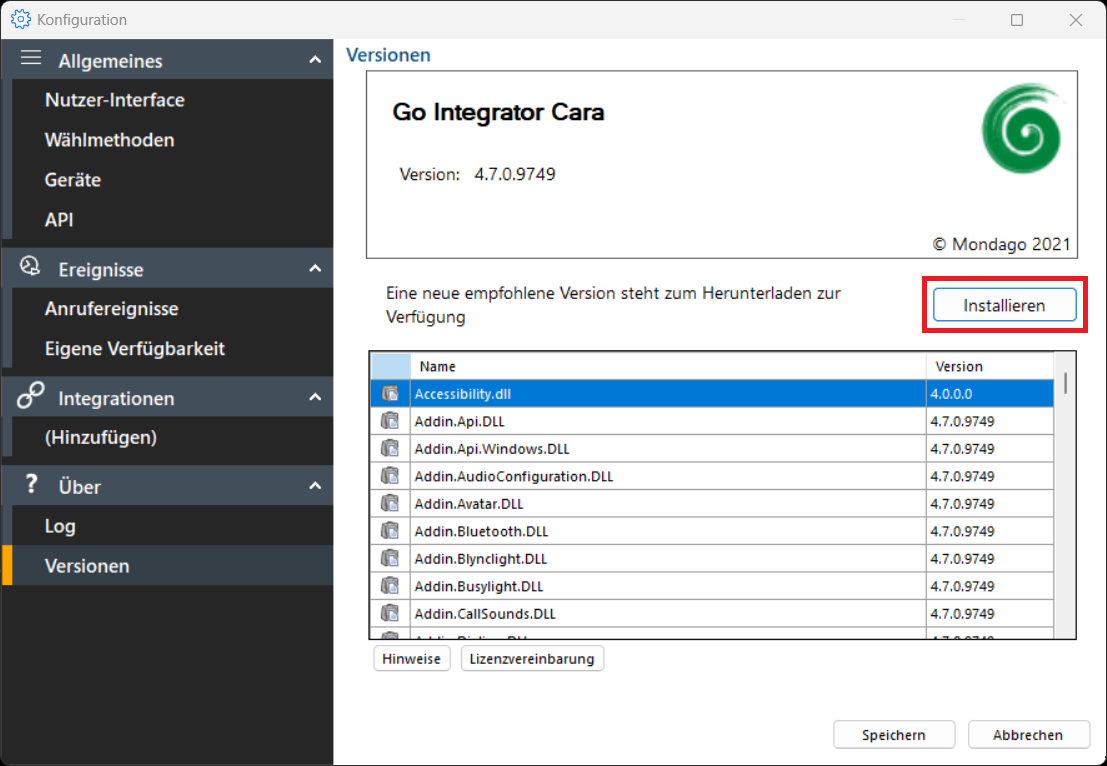Click the file icon beside Addin.AudioConfiguration.DLL
Screen dimensions: 1107x766
[390, 476]
